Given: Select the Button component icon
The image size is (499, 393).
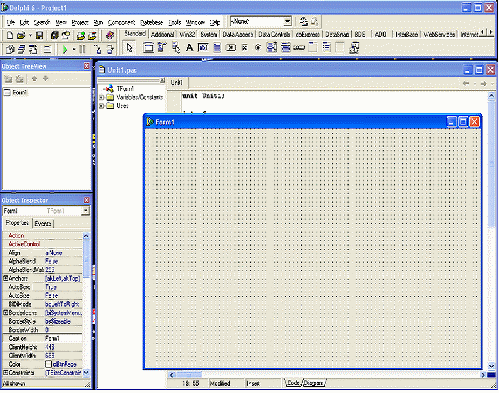Looking at the screenshot, I should 231,48.
